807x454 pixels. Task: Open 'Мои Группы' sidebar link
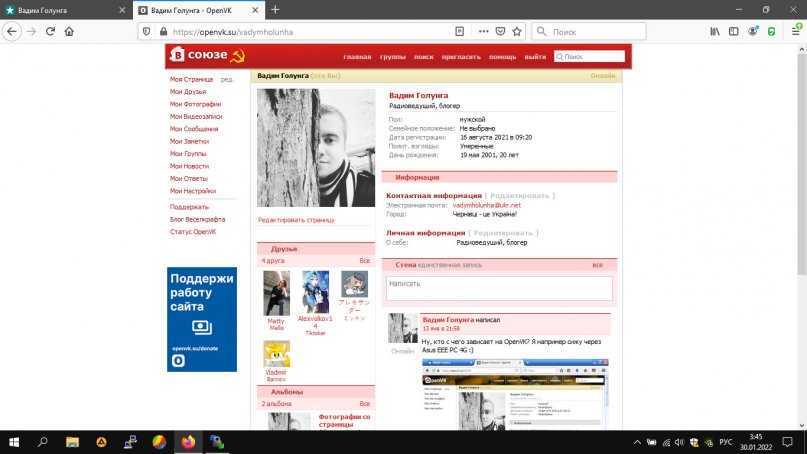188,153
